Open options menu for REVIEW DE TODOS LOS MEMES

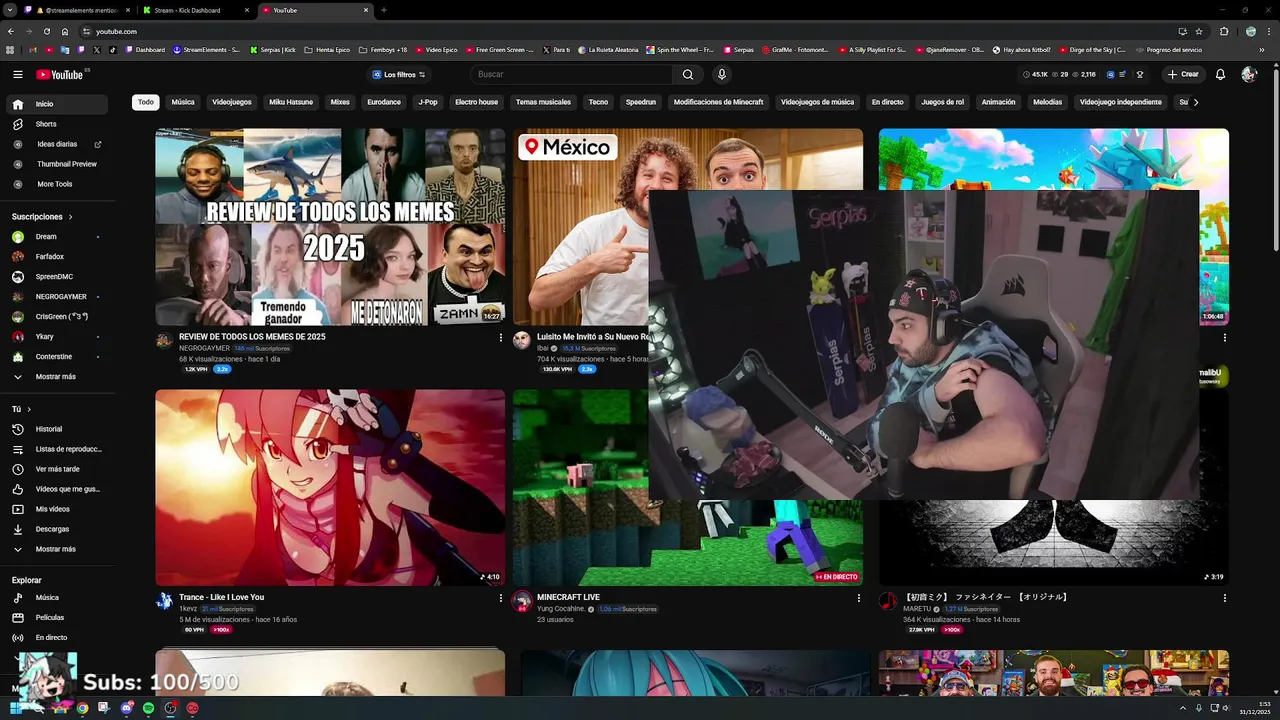(x=501, y=338)
